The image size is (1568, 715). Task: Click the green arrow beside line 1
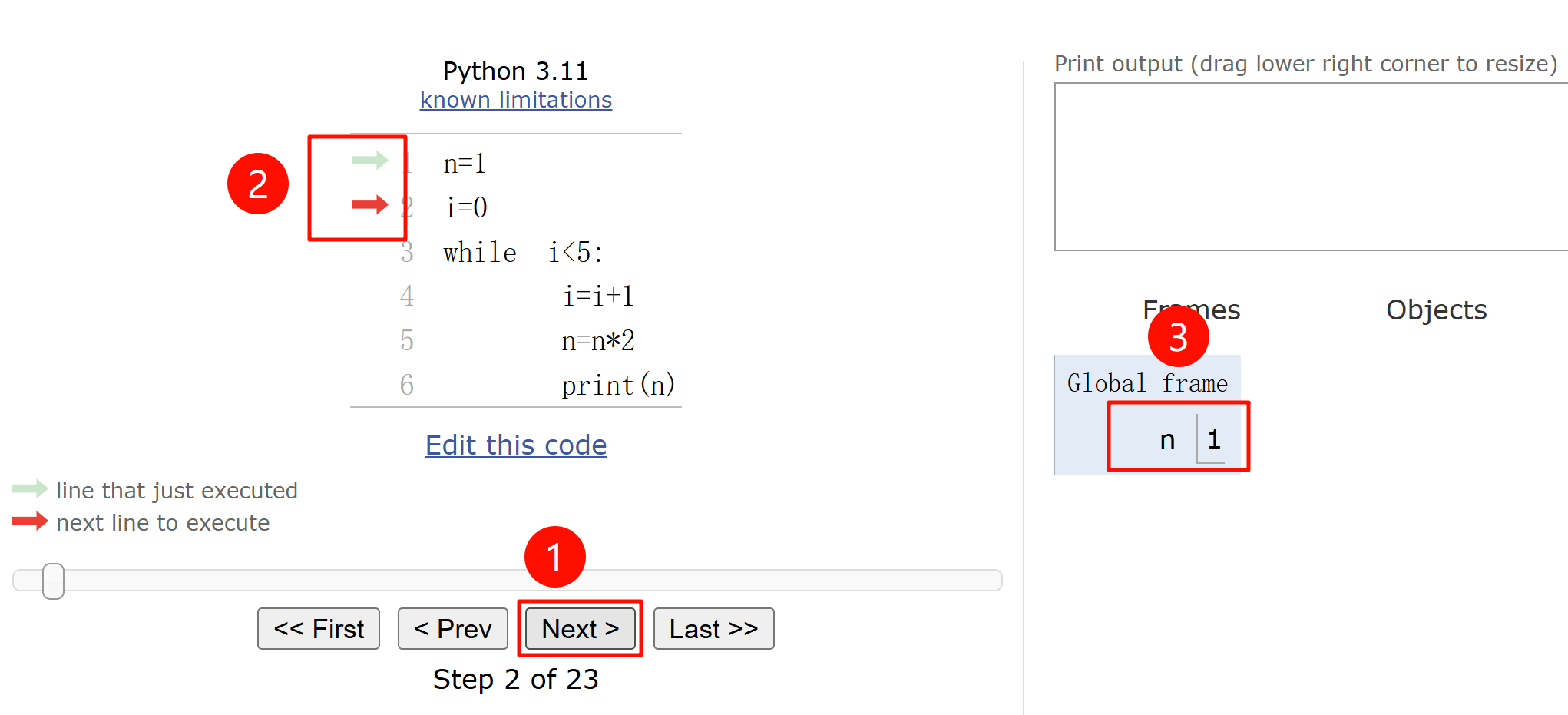(370, 160)
